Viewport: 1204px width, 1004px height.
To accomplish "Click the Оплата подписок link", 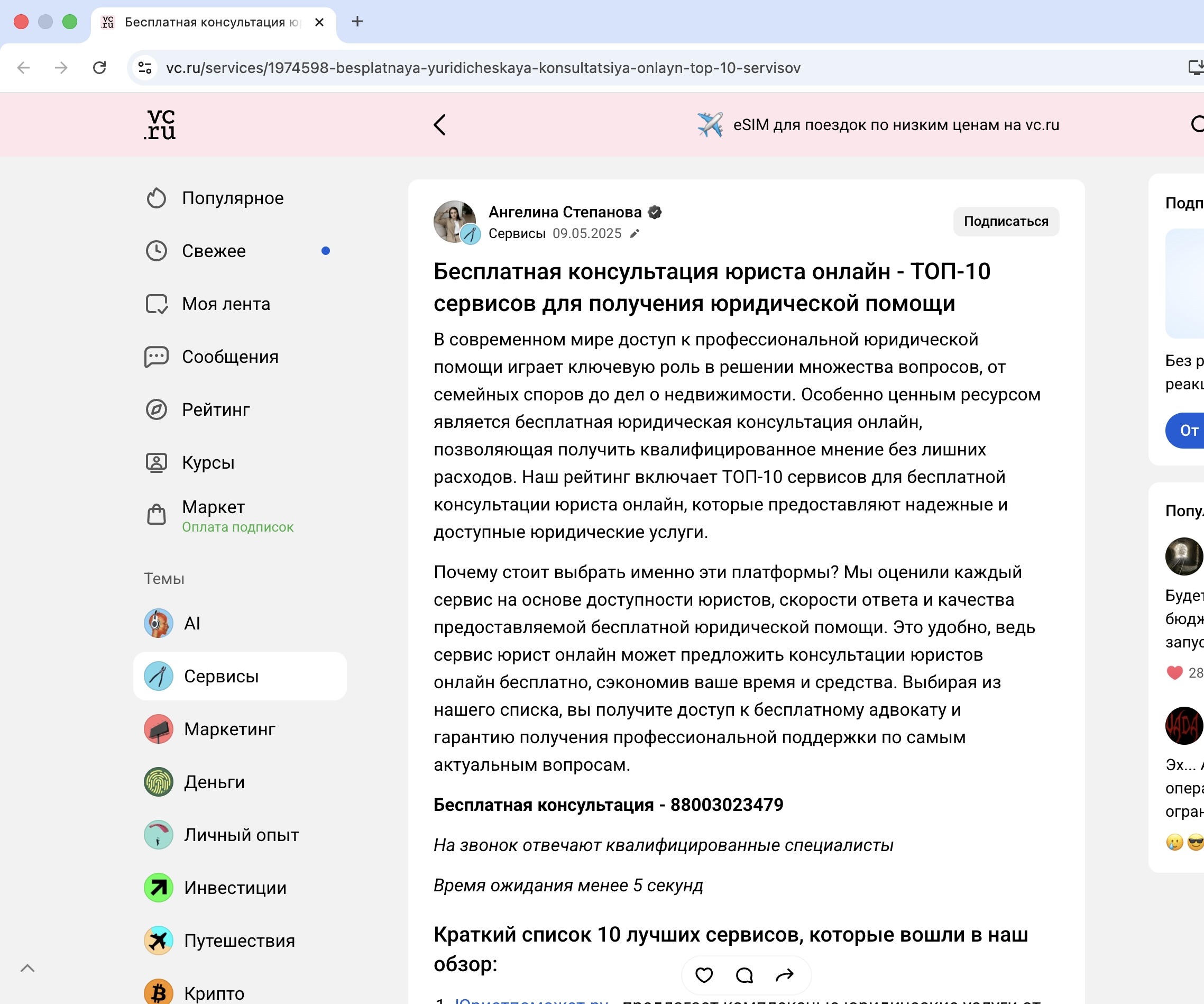I will [237, 527].
